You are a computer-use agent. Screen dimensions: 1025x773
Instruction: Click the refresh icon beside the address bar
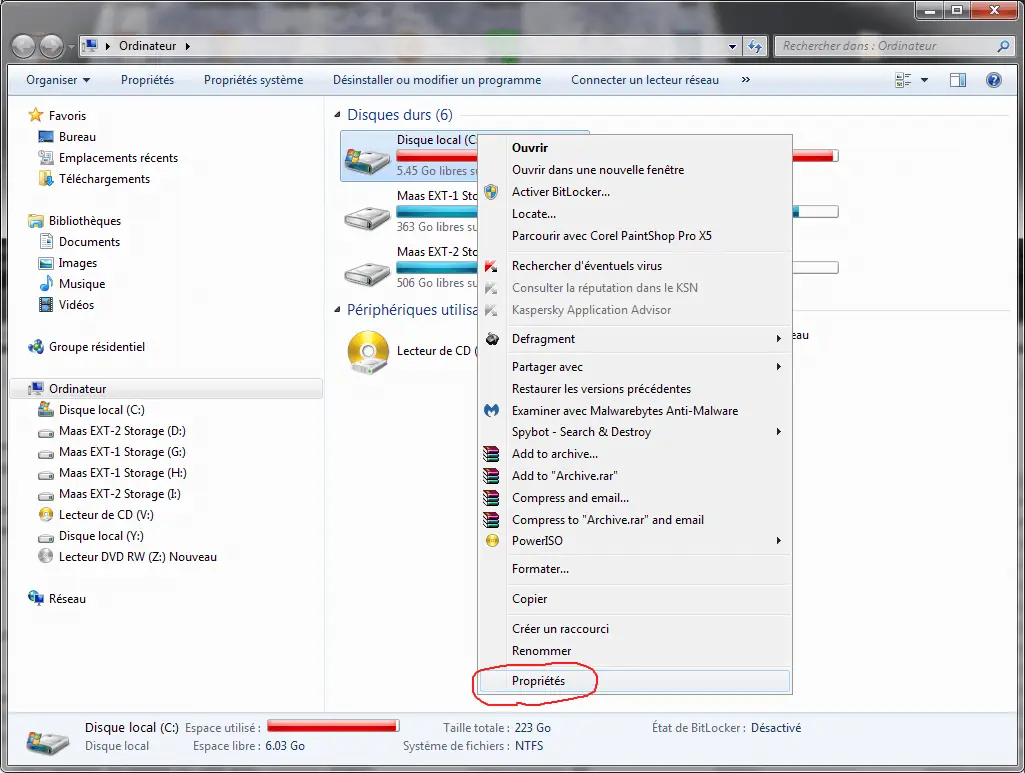[755, 46]
